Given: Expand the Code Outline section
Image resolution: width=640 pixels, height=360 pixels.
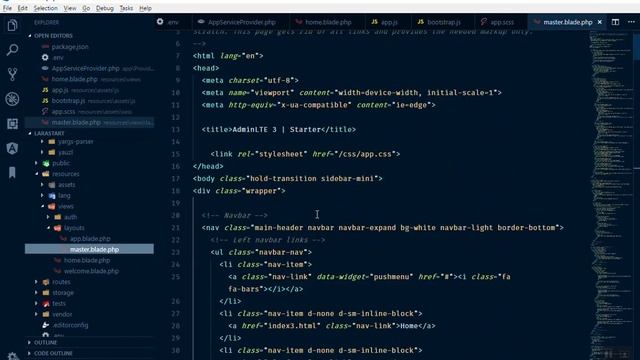Looking at the screenshot, I should (x=53, y=353).
